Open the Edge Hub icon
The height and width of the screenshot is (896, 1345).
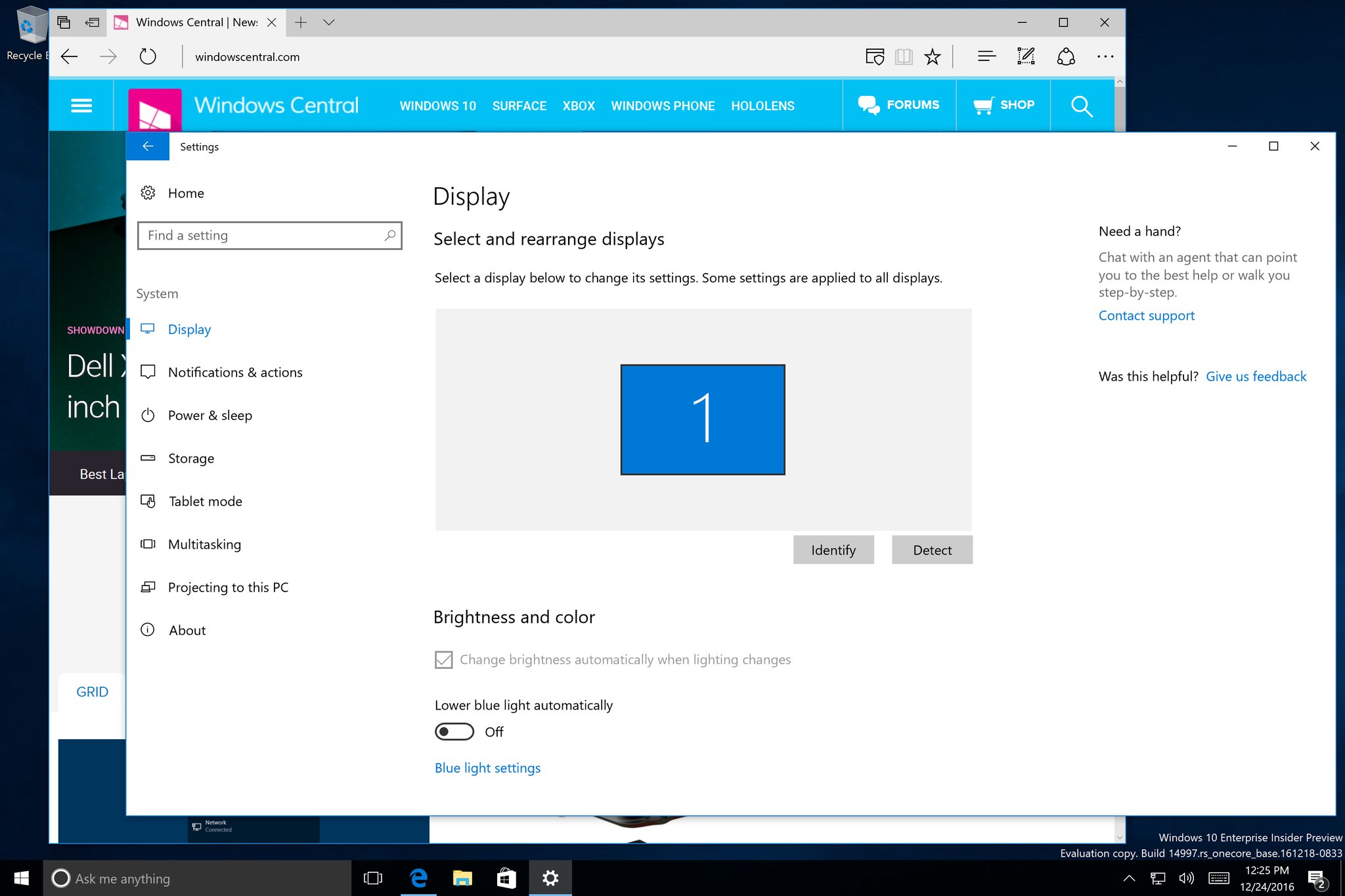coord(986,56)
